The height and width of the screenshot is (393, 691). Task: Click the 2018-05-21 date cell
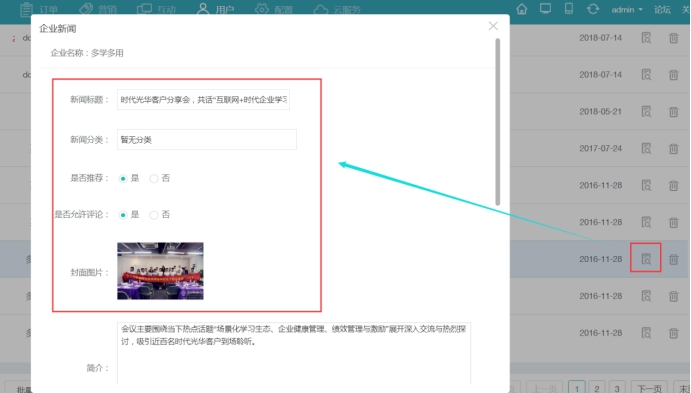click(x=600, y=111)
